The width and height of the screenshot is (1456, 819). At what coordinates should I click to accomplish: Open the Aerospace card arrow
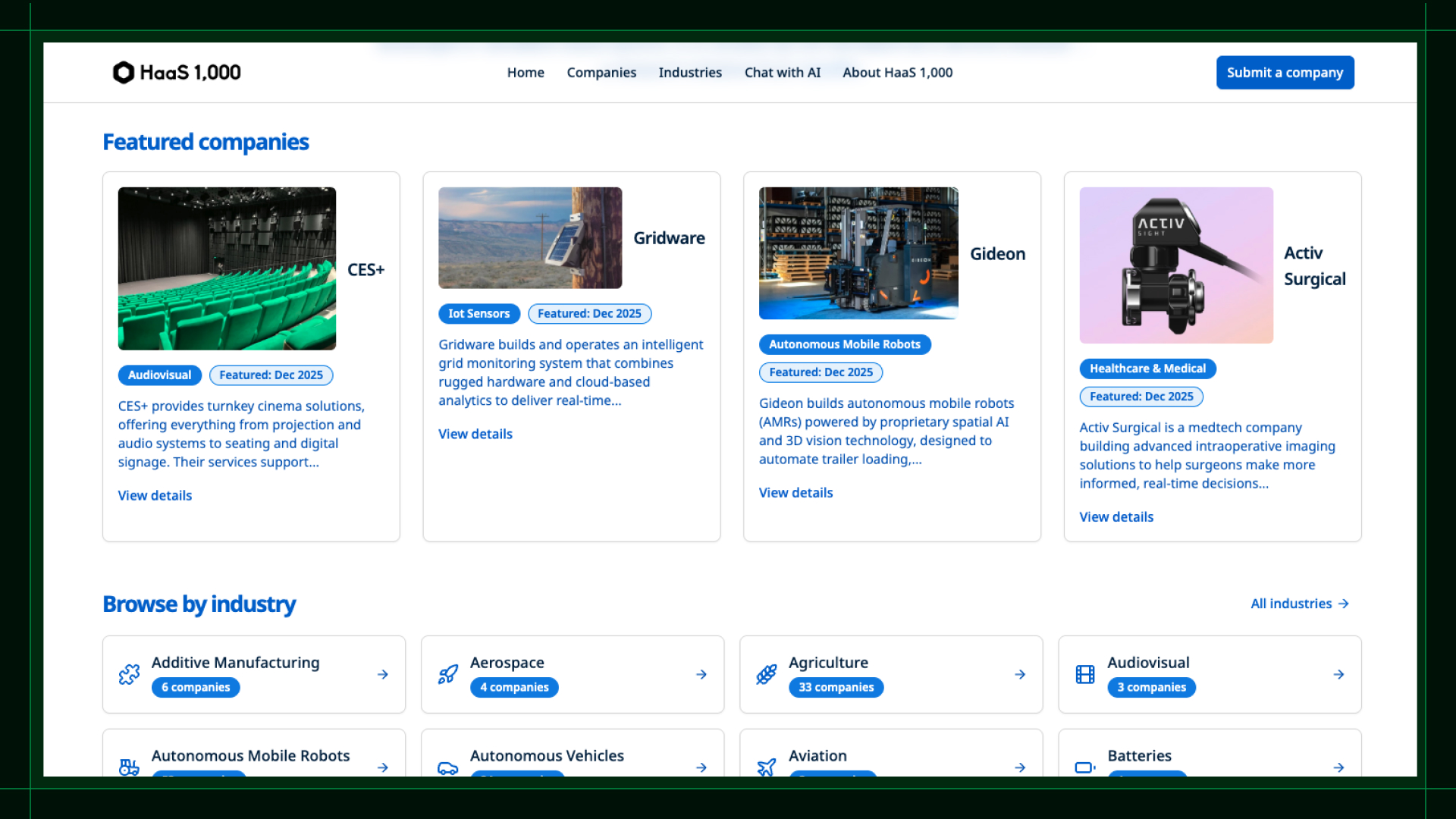click(x=701, y=674)
